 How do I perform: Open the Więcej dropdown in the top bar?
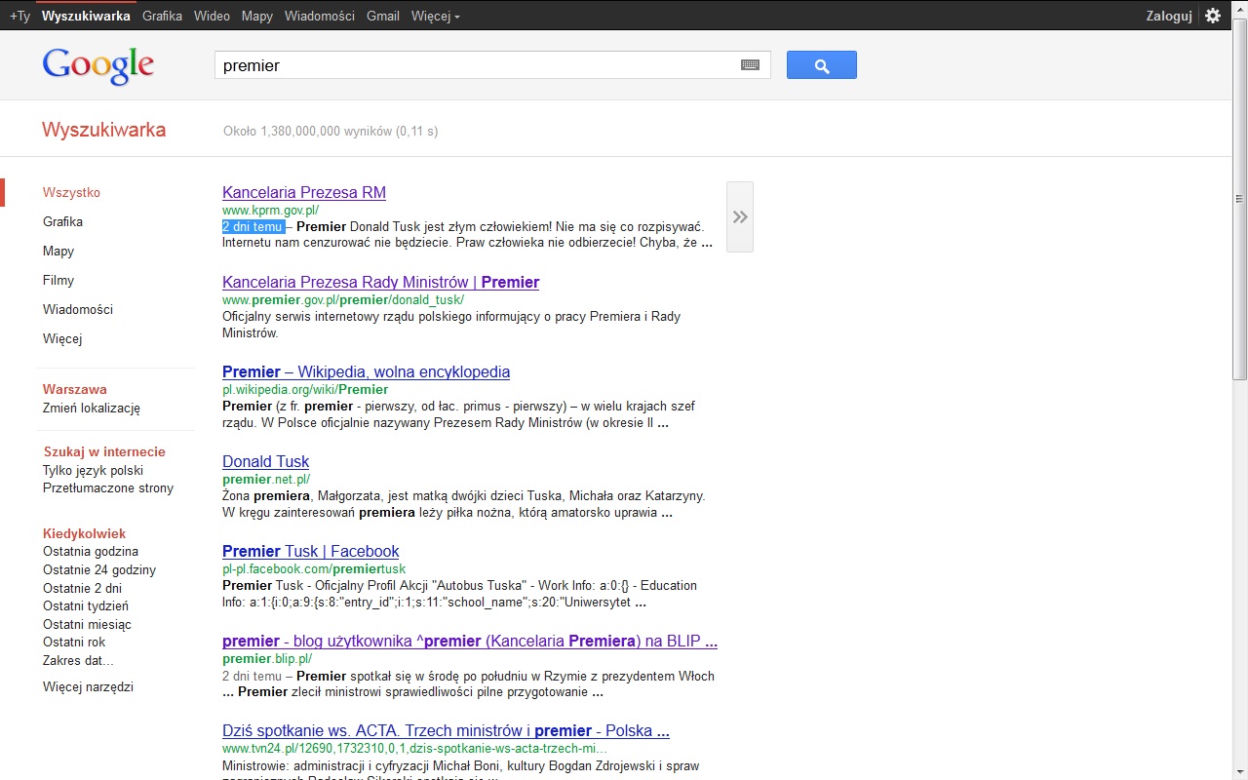[x=435, y=16]
